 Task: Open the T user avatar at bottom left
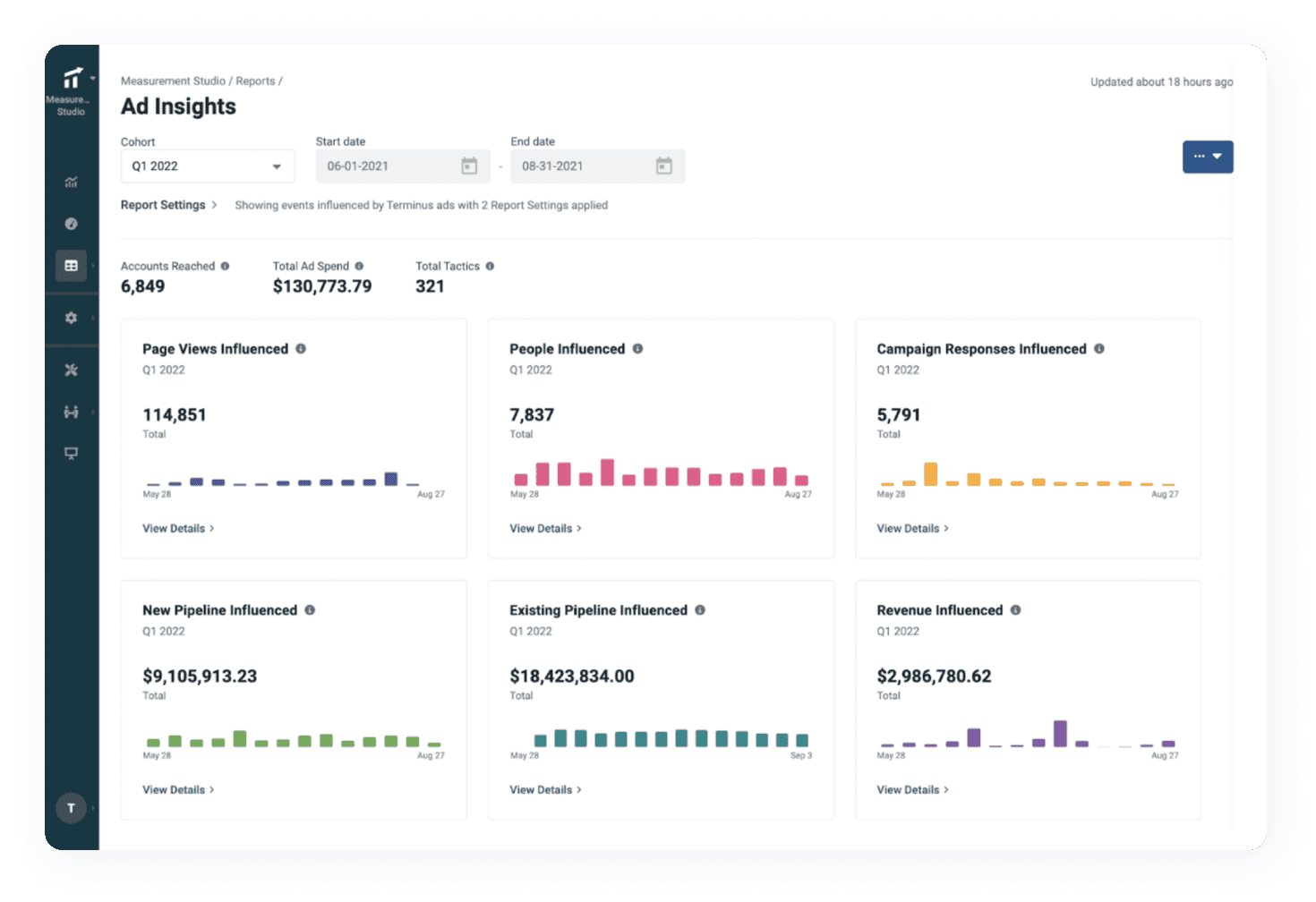click(71, 807)
